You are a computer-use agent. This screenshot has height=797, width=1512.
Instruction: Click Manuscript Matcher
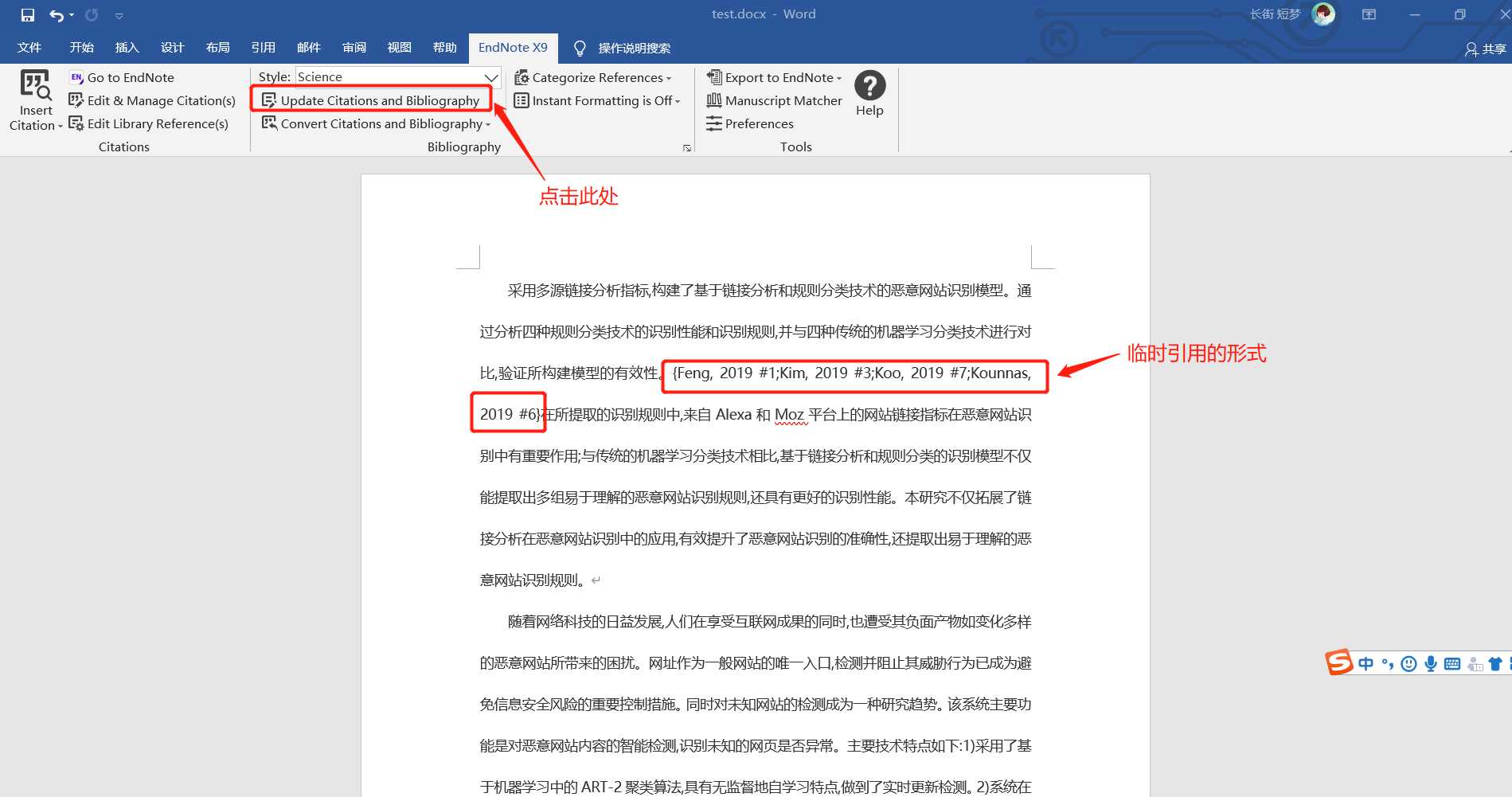pos(774,100)
